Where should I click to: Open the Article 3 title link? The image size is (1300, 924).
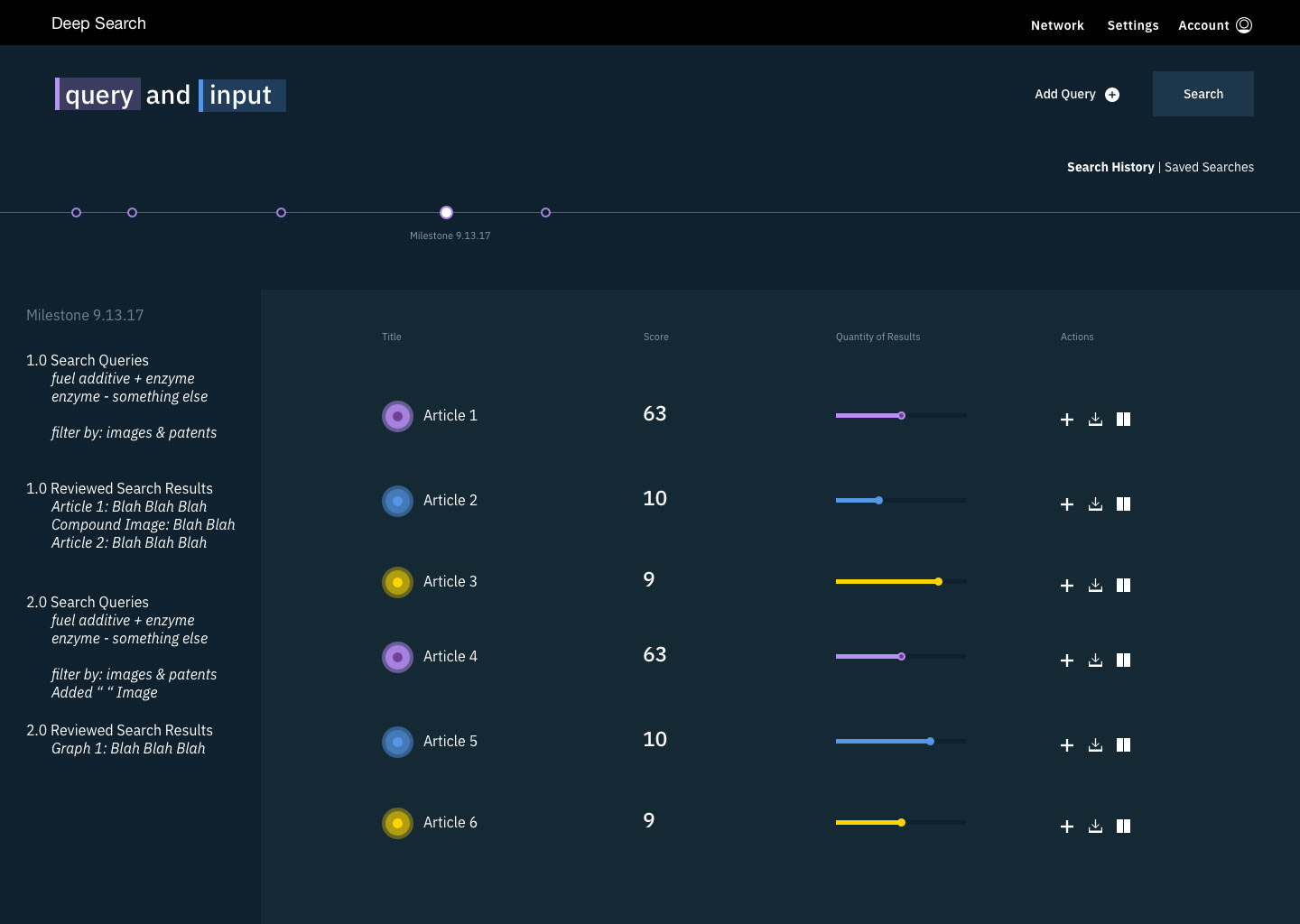tap(450, 581)
